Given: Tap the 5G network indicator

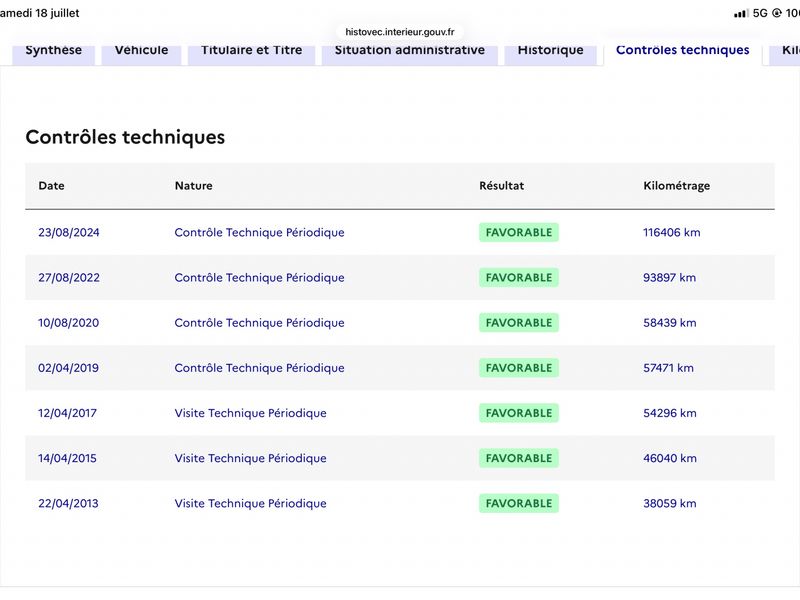Looking at the screenshot, I should [760, 13].
